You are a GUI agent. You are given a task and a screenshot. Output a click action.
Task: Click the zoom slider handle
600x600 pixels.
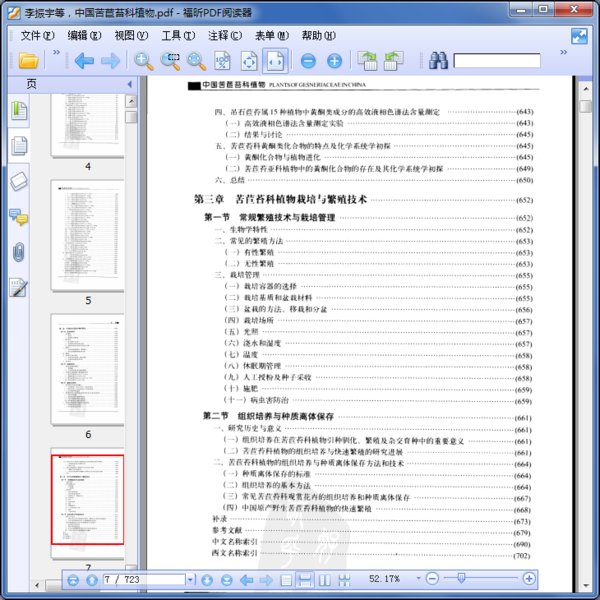[x=461, y=578]
